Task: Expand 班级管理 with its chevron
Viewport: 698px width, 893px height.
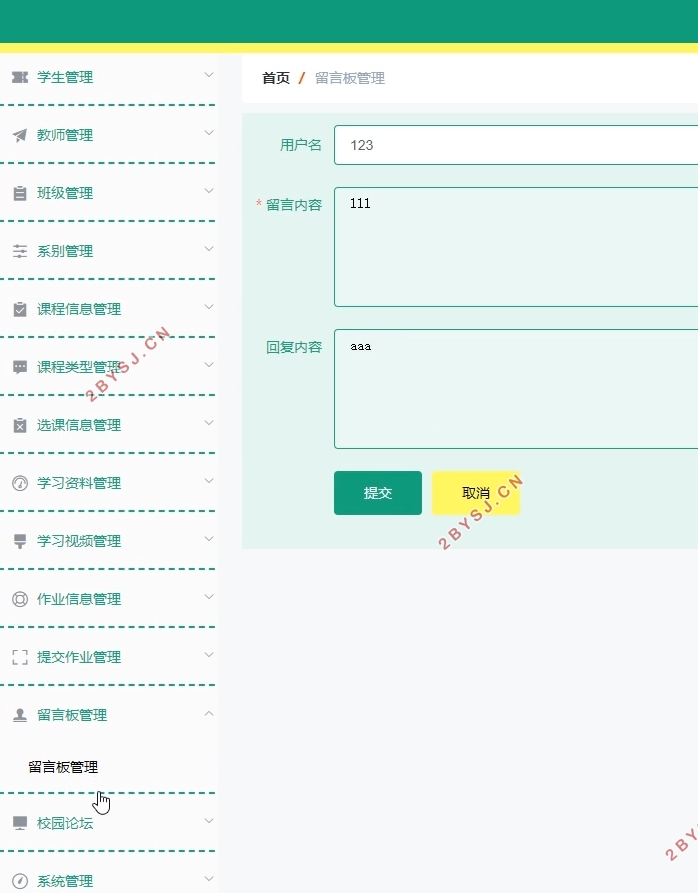Action: point(209,191)
